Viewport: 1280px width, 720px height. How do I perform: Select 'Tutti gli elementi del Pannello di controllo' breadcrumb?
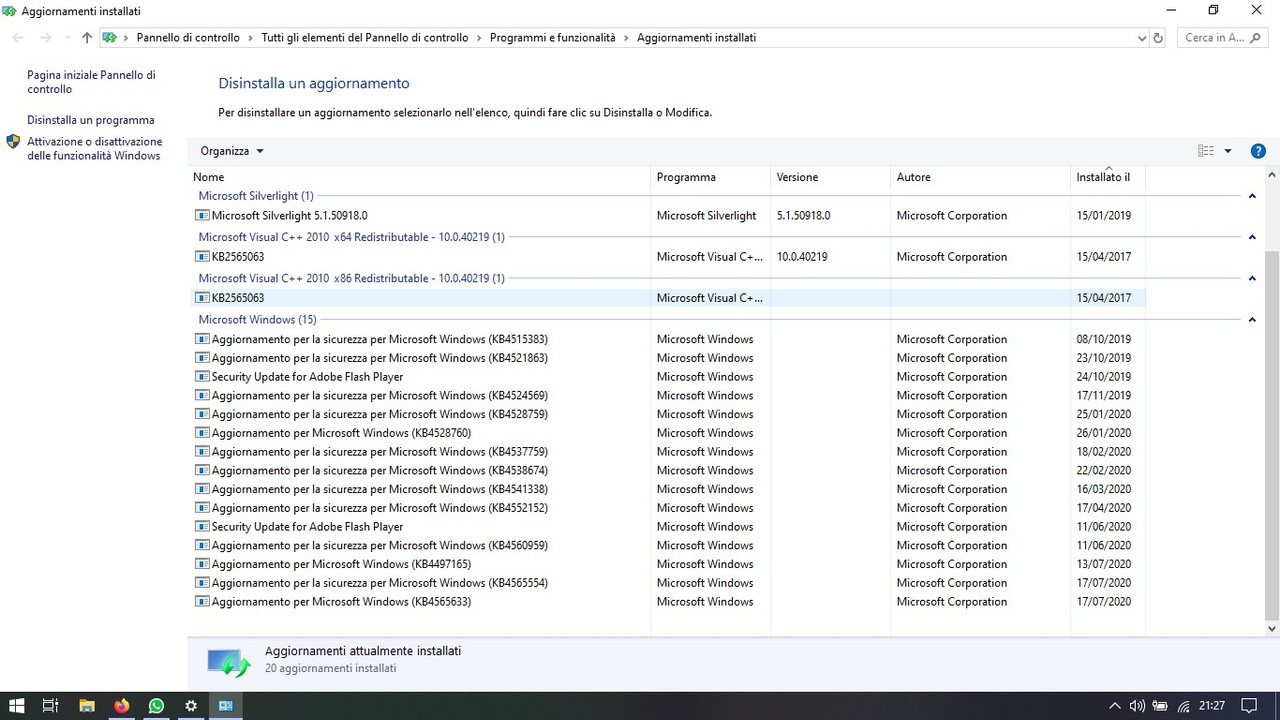click(x=365, y=38)
